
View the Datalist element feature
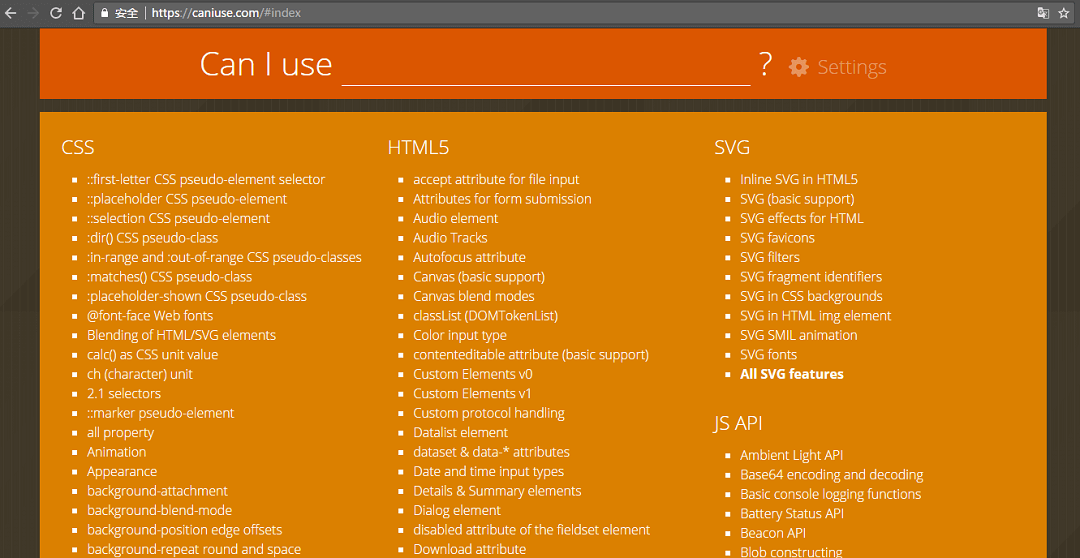coord(460,433)
